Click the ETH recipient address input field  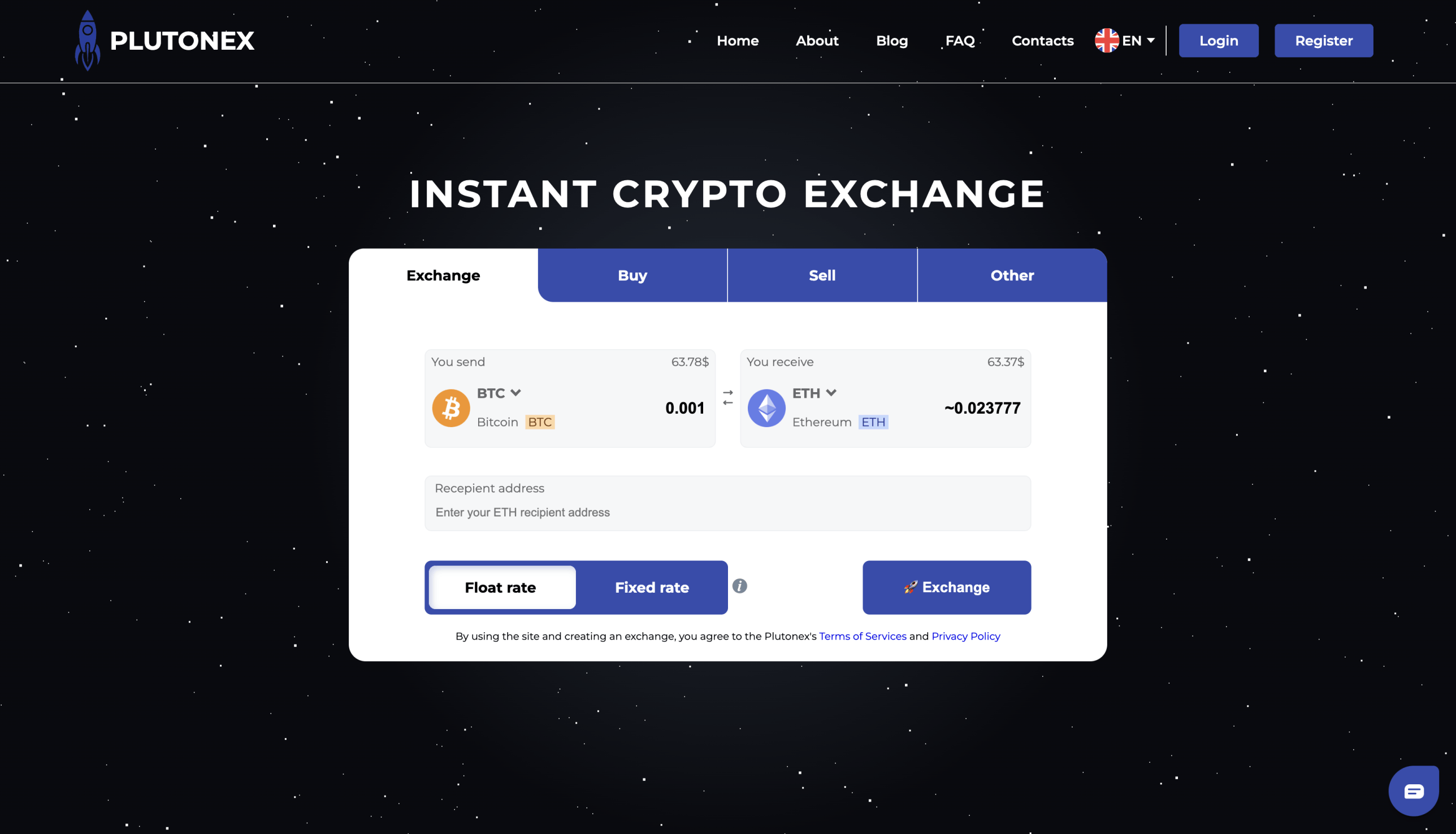click(728, 512)
